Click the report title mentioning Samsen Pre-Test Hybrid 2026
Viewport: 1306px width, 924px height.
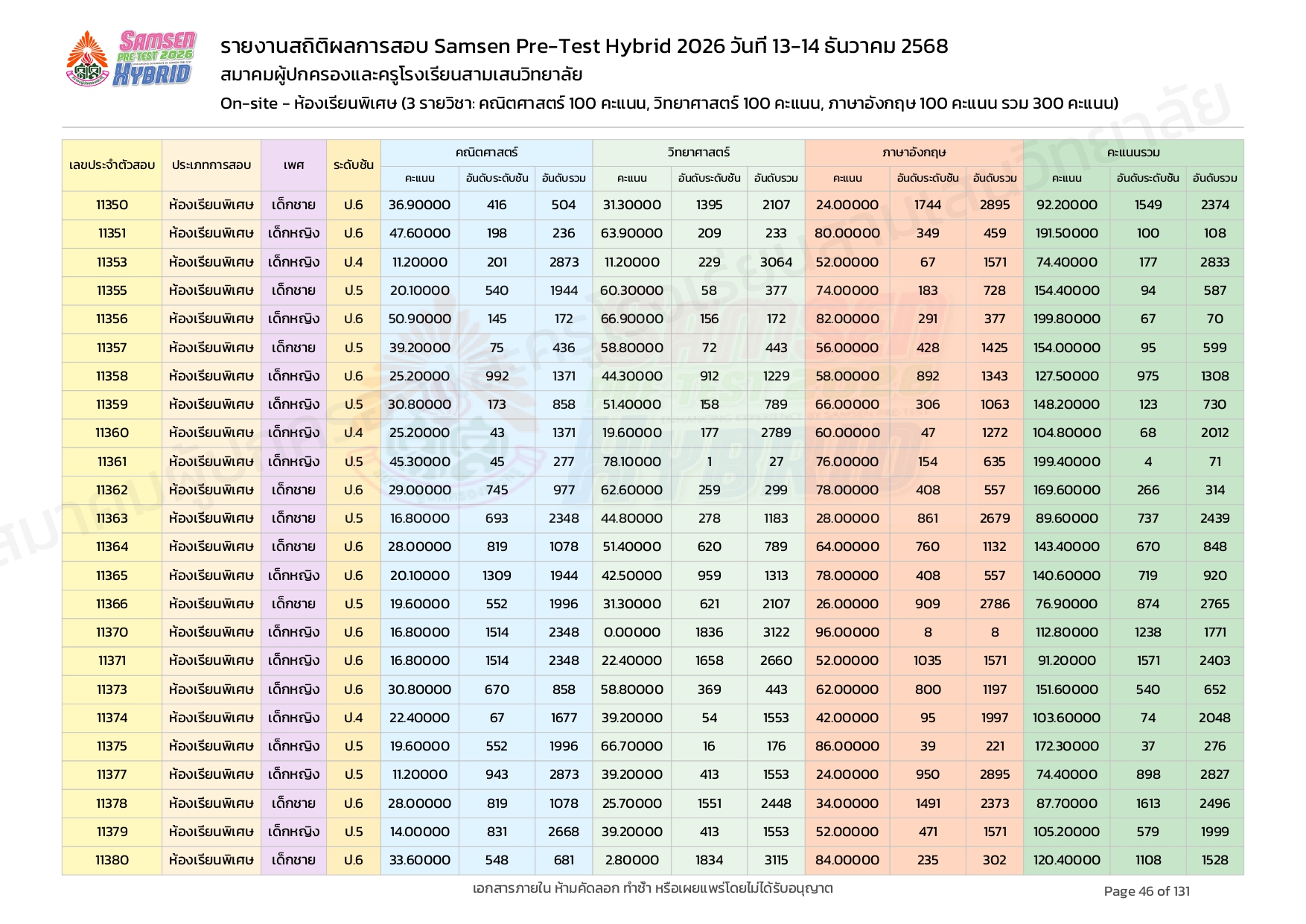(584, 46)
